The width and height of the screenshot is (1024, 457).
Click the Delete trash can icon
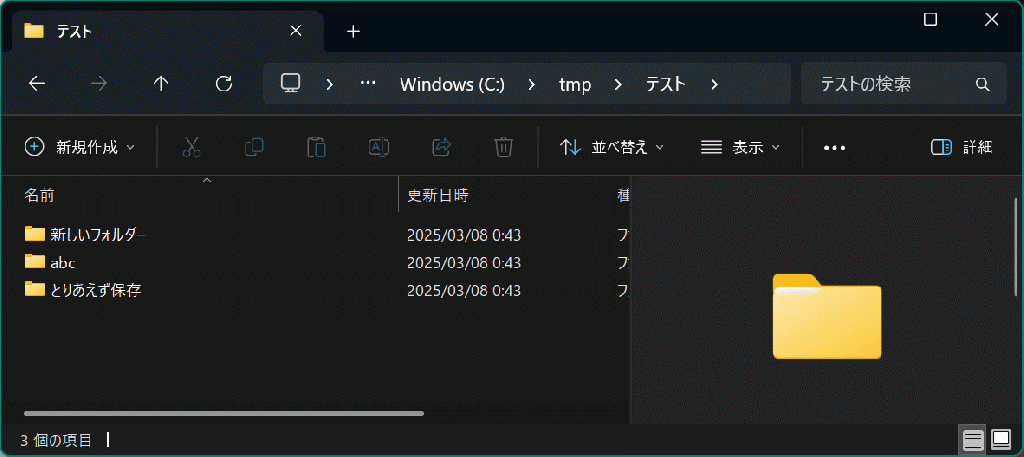pyautogui.click(x=503, y=147)
